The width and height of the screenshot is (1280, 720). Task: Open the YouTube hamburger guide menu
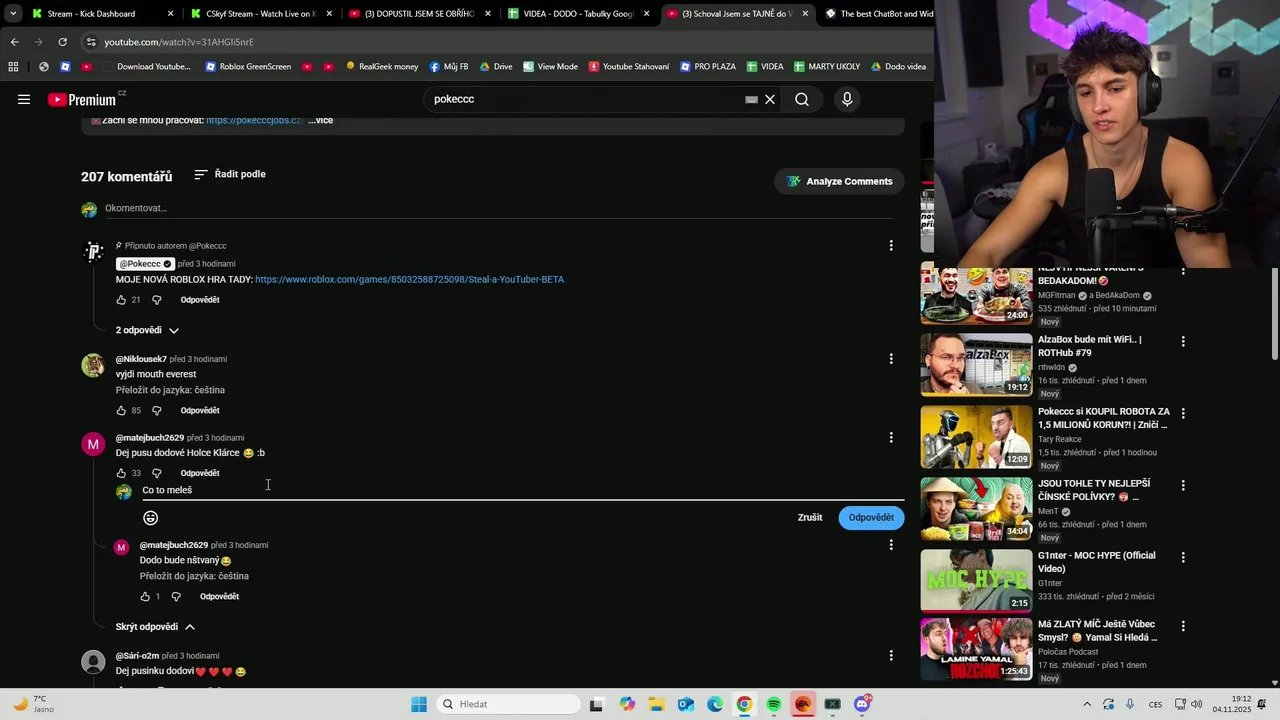click(24, 99)
